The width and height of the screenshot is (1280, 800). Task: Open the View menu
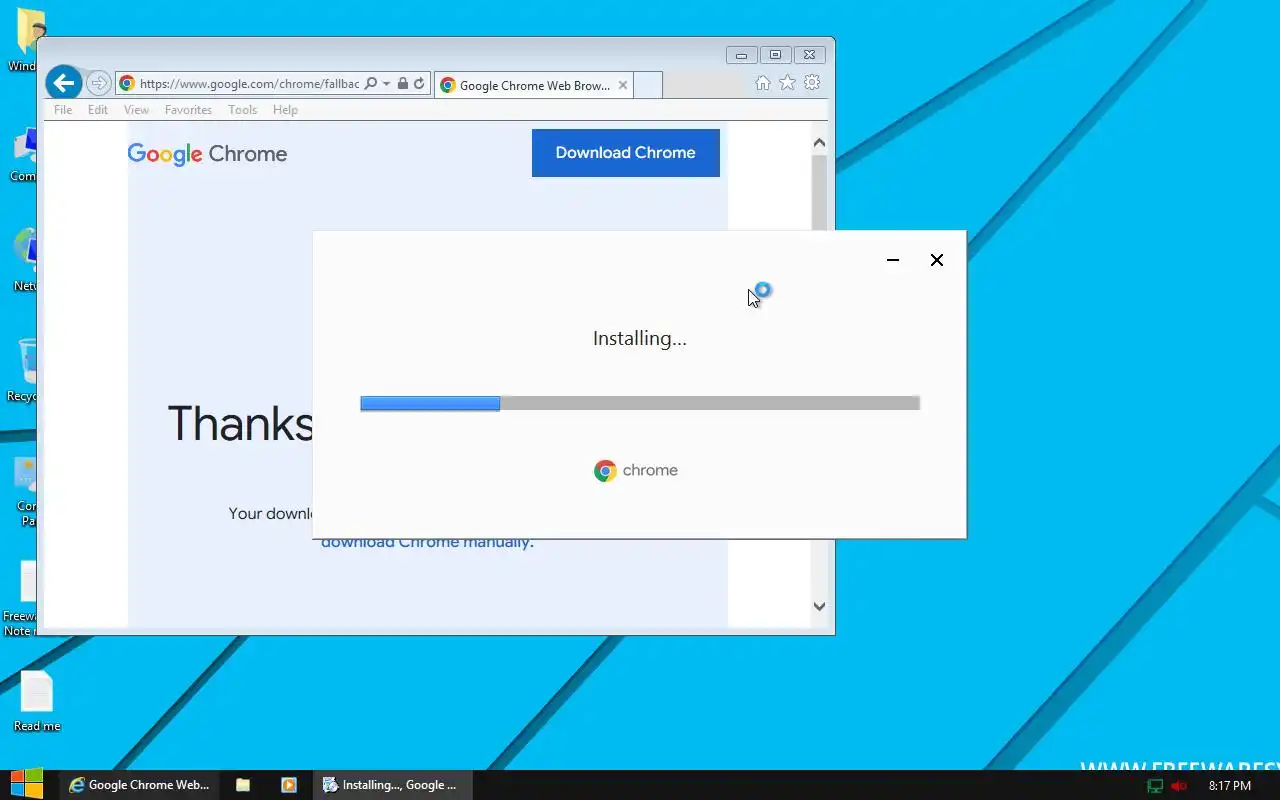pos(136,110)
